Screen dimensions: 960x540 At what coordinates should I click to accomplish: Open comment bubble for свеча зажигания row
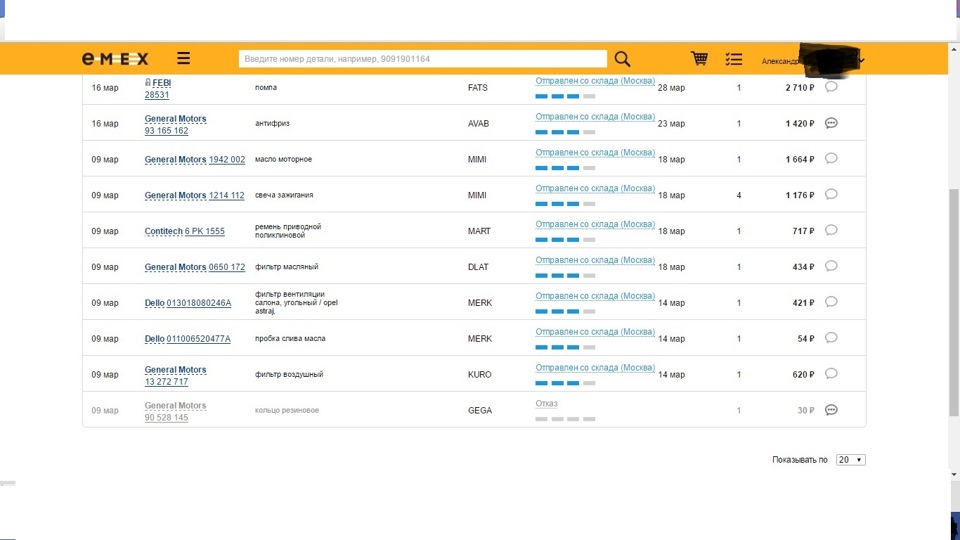(831, 195)
